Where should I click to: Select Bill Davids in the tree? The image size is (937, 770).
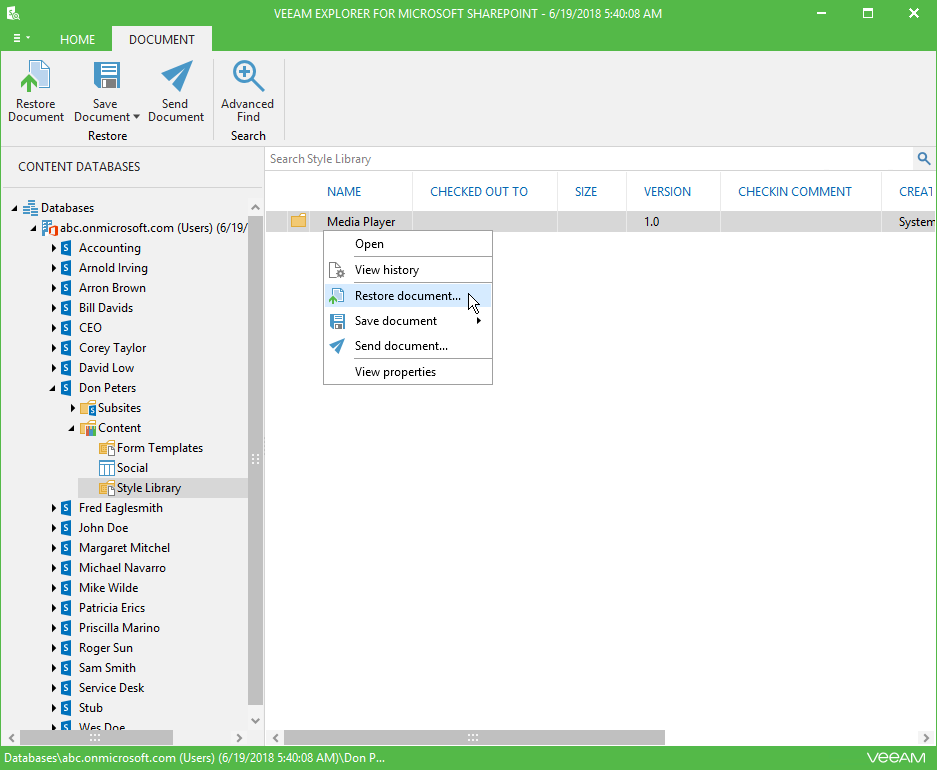(106, 308)
